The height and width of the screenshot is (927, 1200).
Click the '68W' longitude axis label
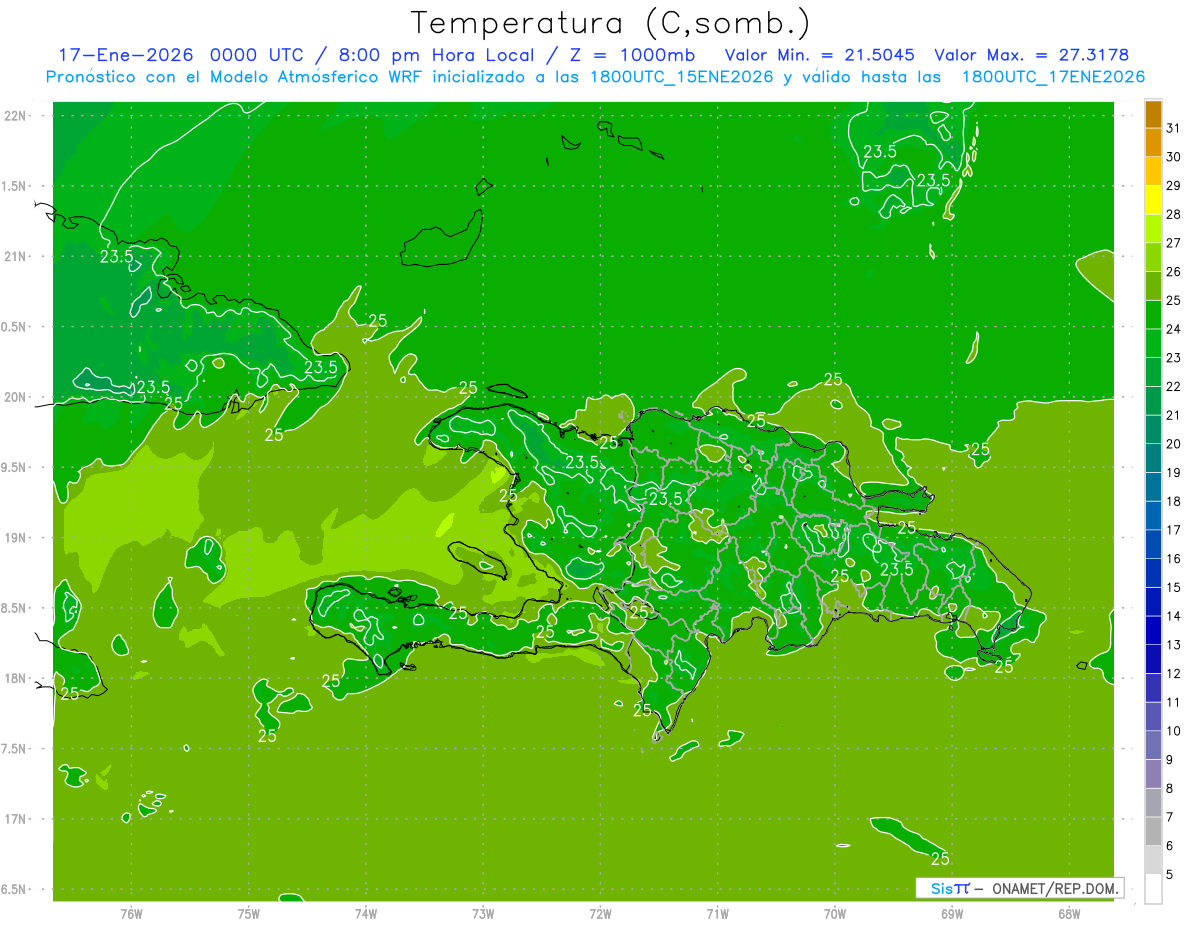pos(1069,914)
